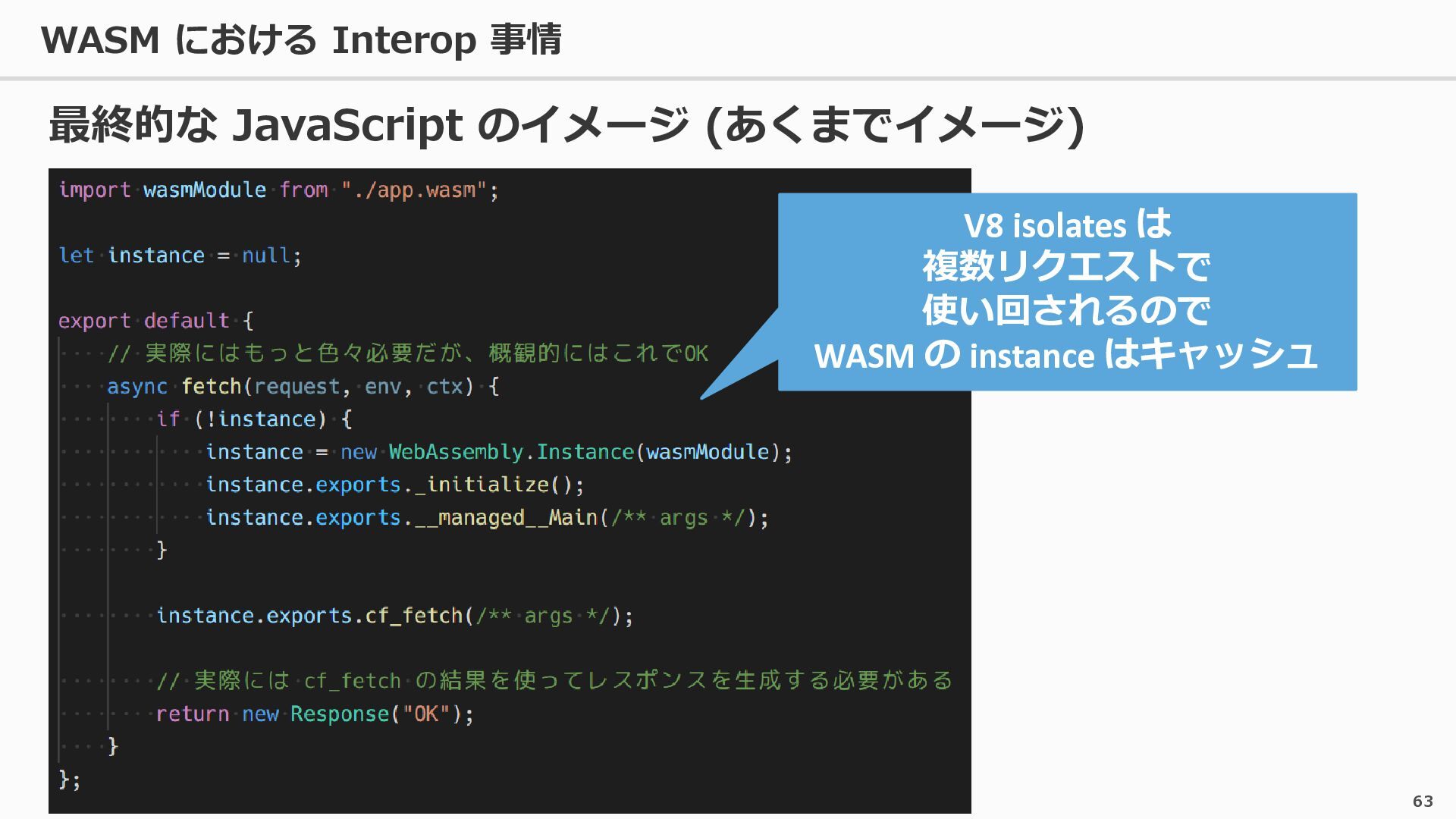
Task: Click the closing '};' at code end
Action: pyautogui.click(x=70, y=780)
